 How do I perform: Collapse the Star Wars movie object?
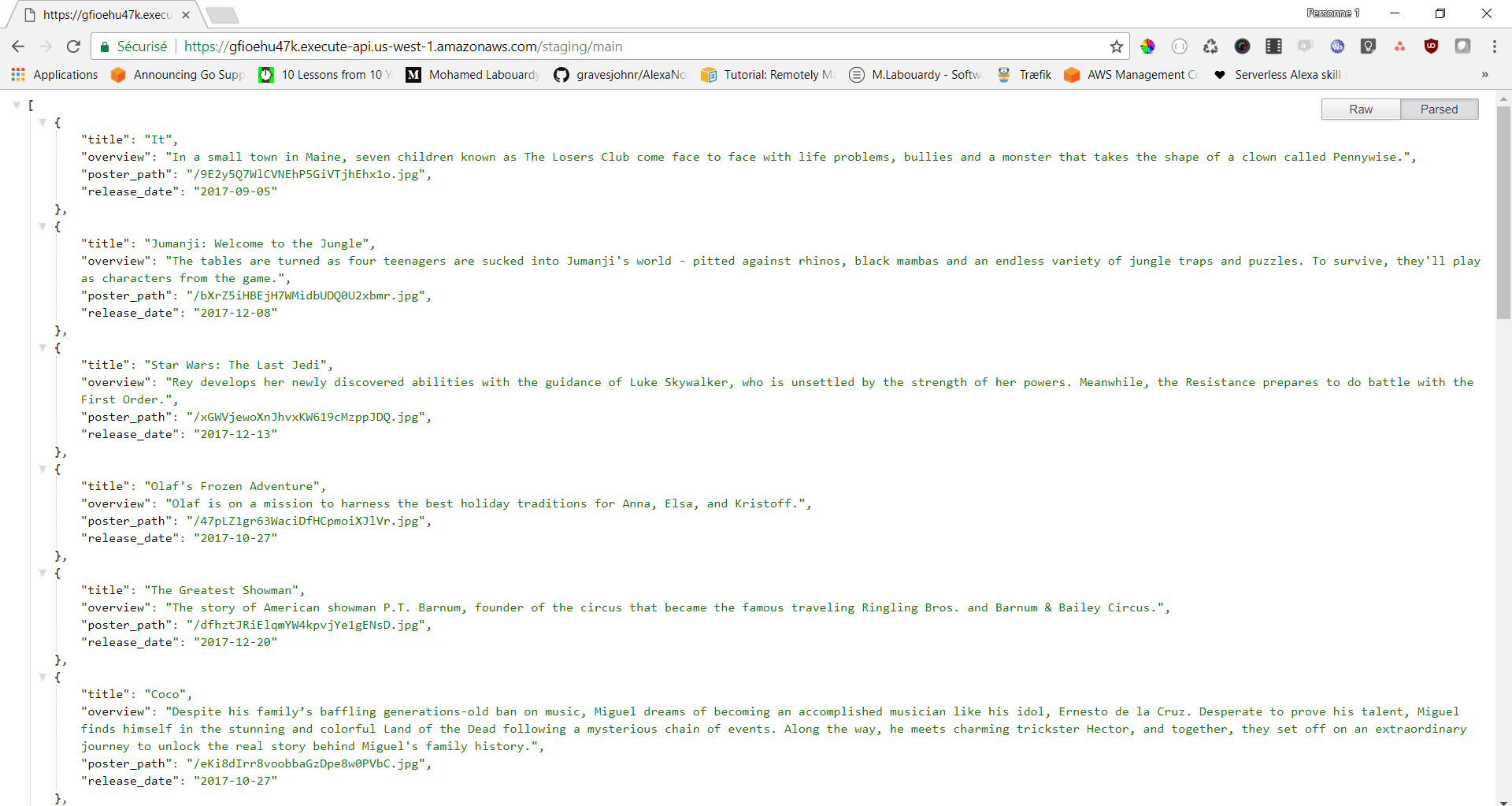tap(43, 347)
